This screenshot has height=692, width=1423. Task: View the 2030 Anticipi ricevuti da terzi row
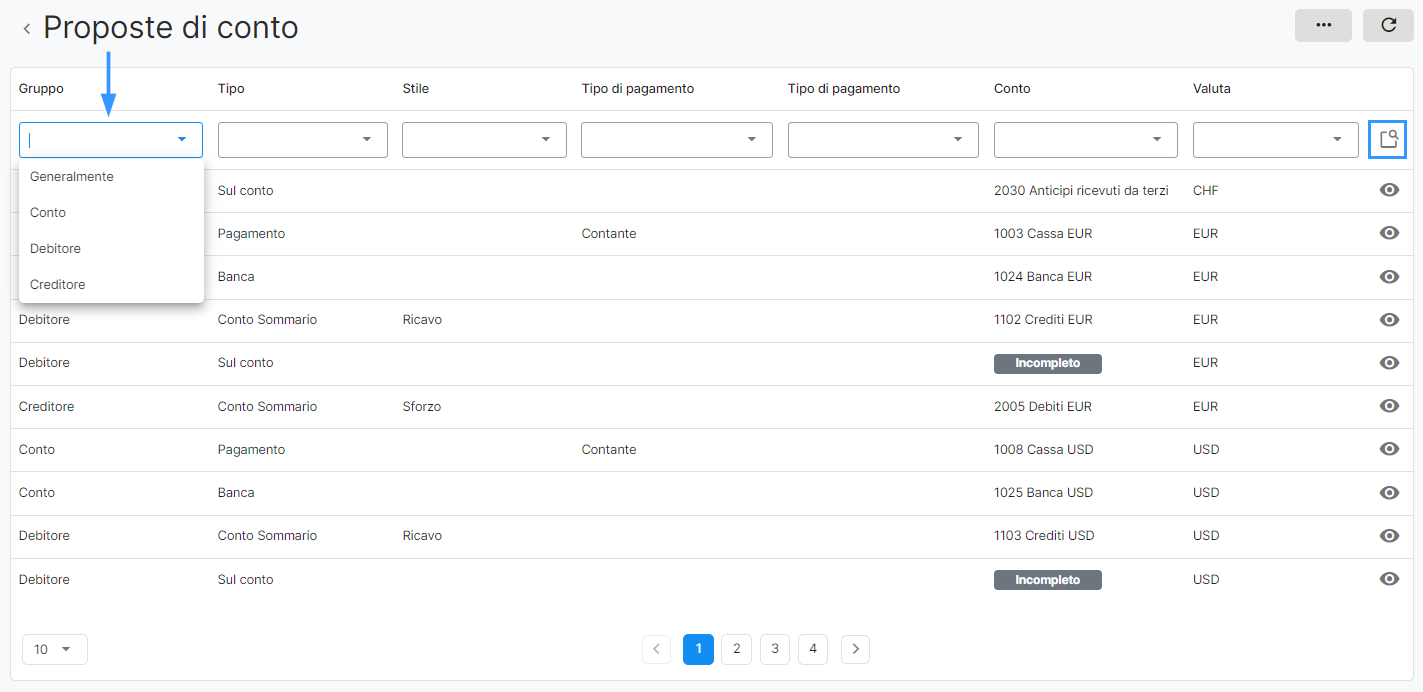coord(1388,190)
